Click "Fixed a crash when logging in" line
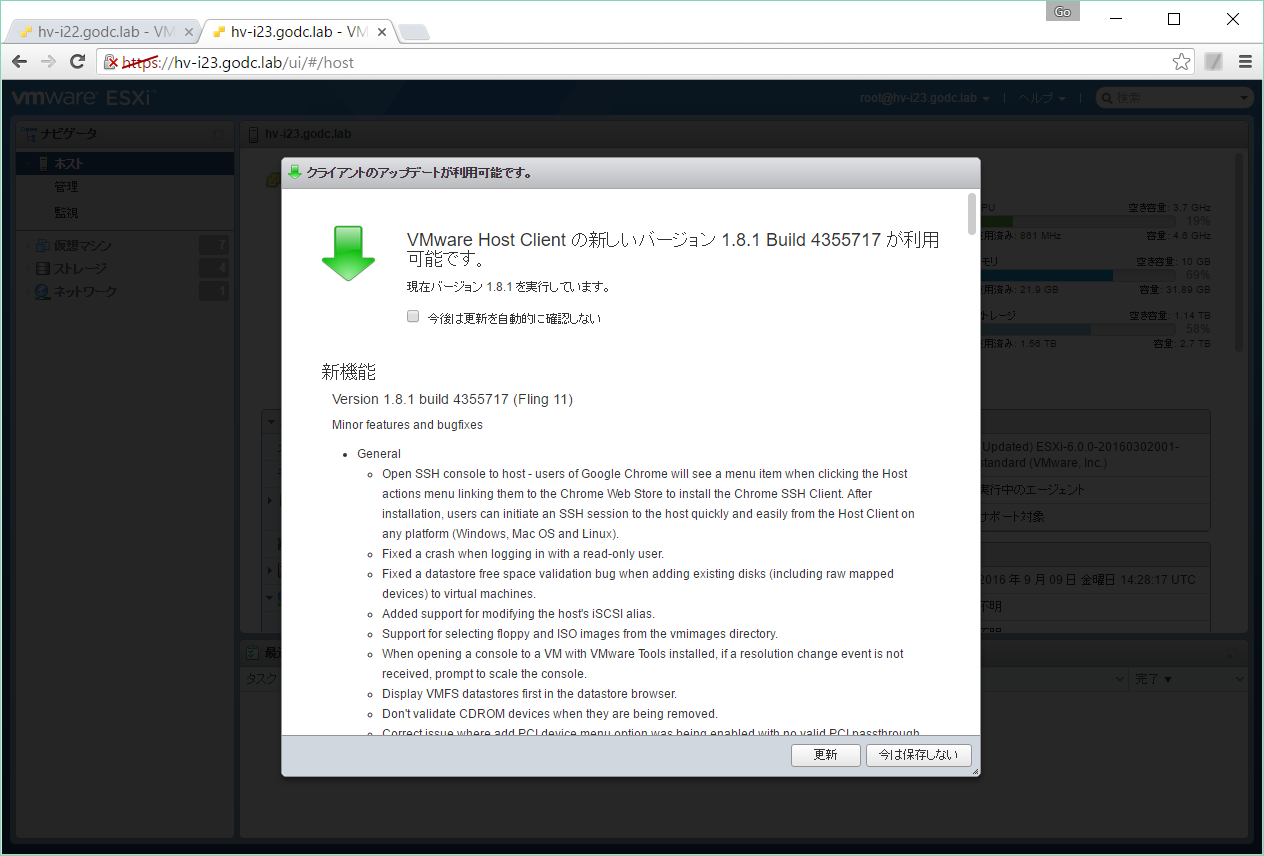 523,554
